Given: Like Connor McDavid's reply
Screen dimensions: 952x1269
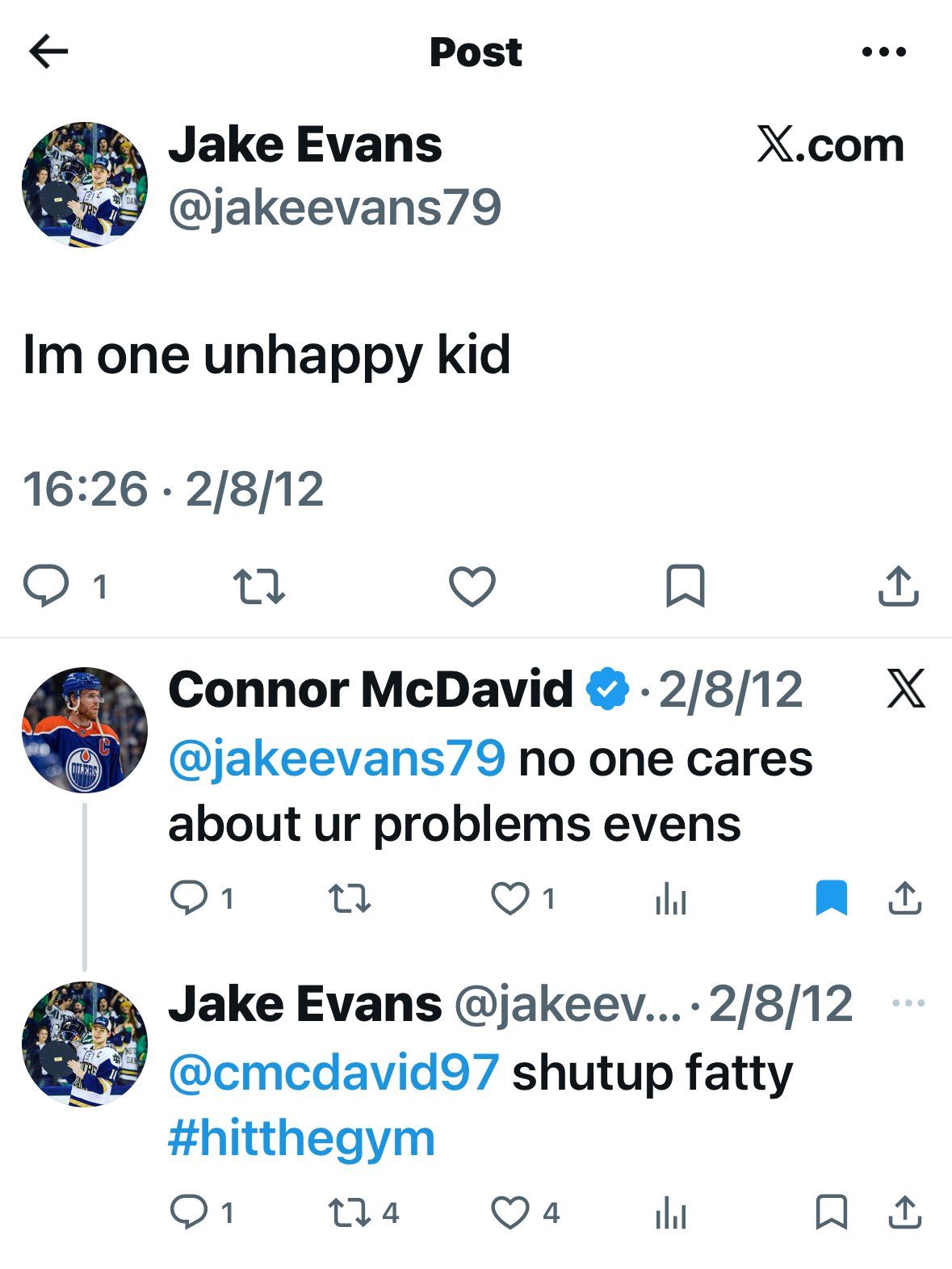Looking at the screenshot, I should coord(510,898).
